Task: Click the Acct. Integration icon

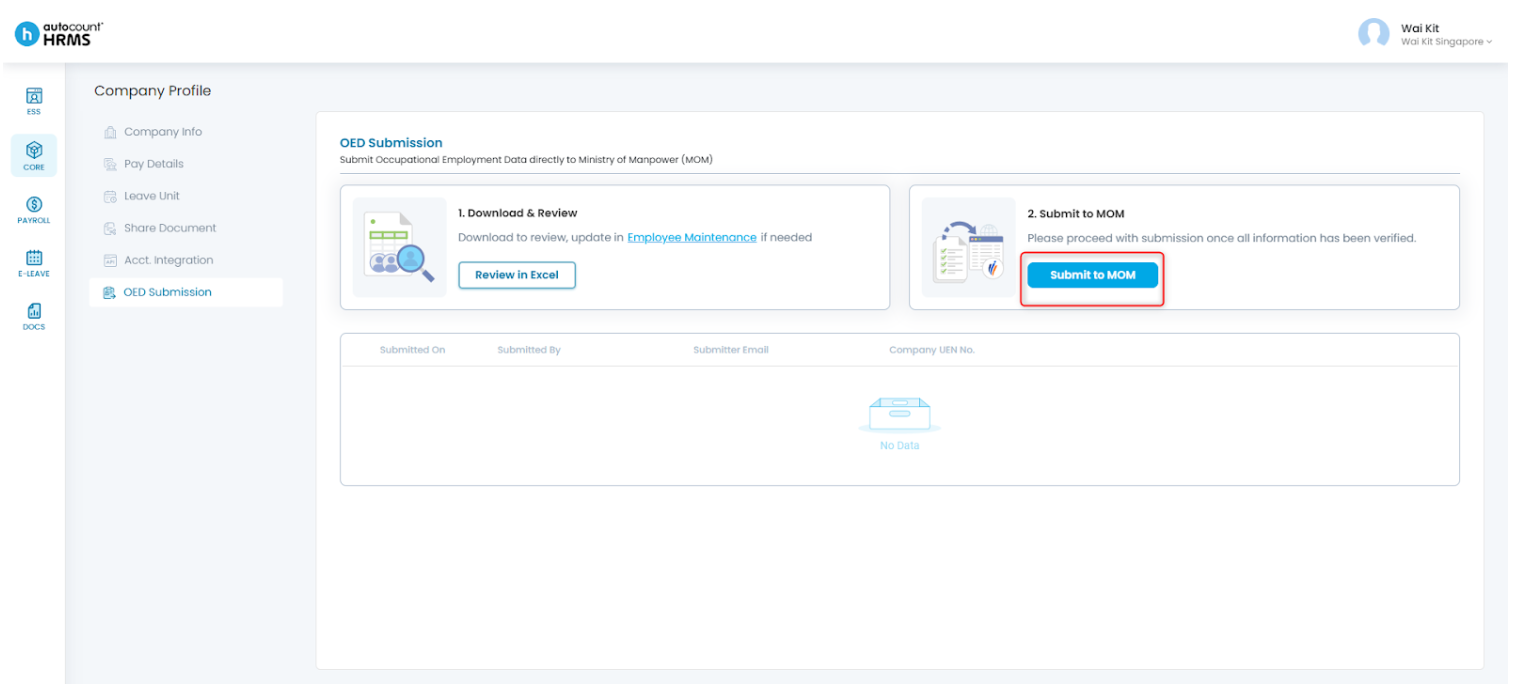Action: pyautogui.click(x=111, y=260)
